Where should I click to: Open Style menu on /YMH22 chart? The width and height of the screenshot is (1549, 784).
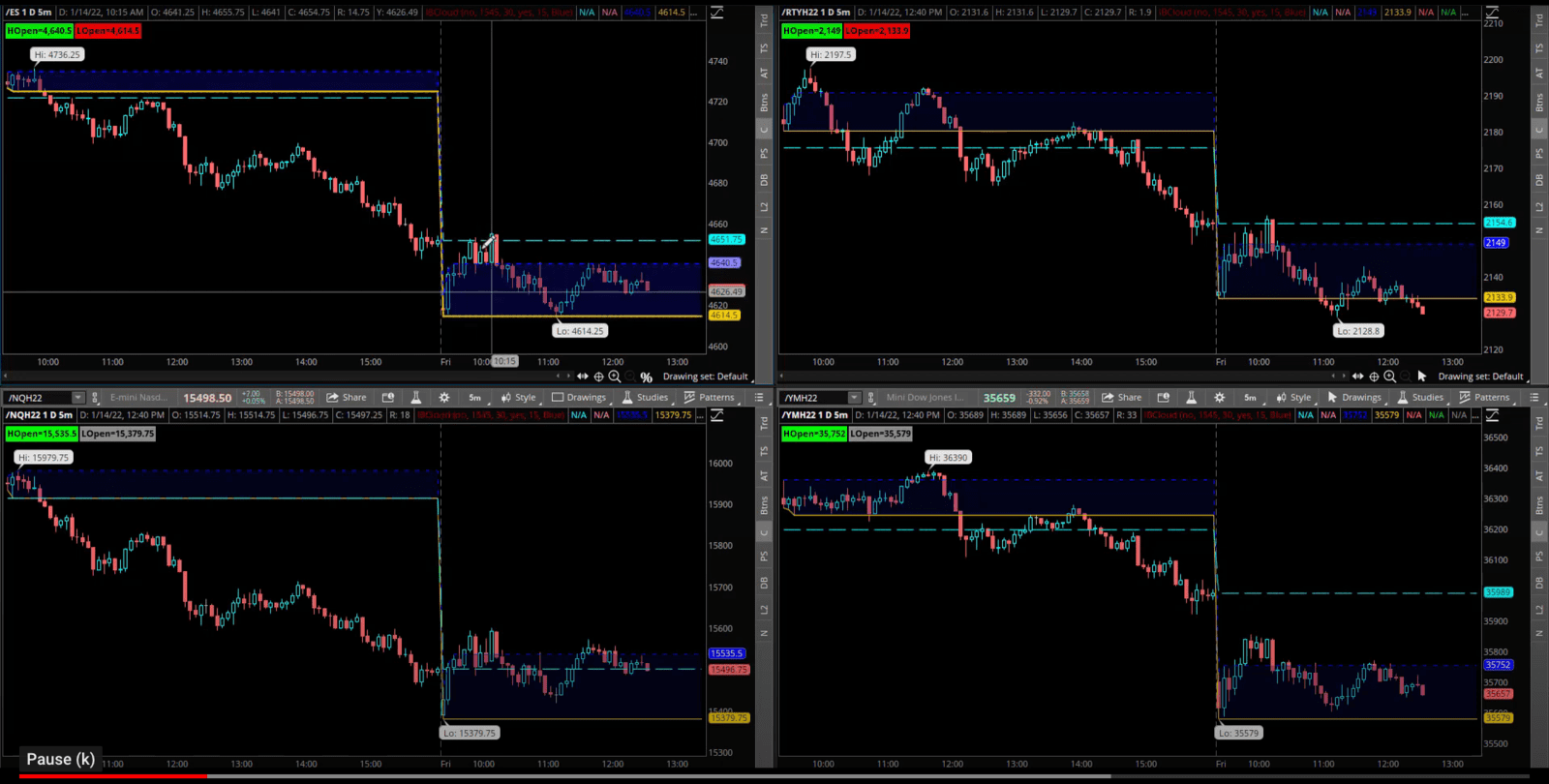point(1293,398)
